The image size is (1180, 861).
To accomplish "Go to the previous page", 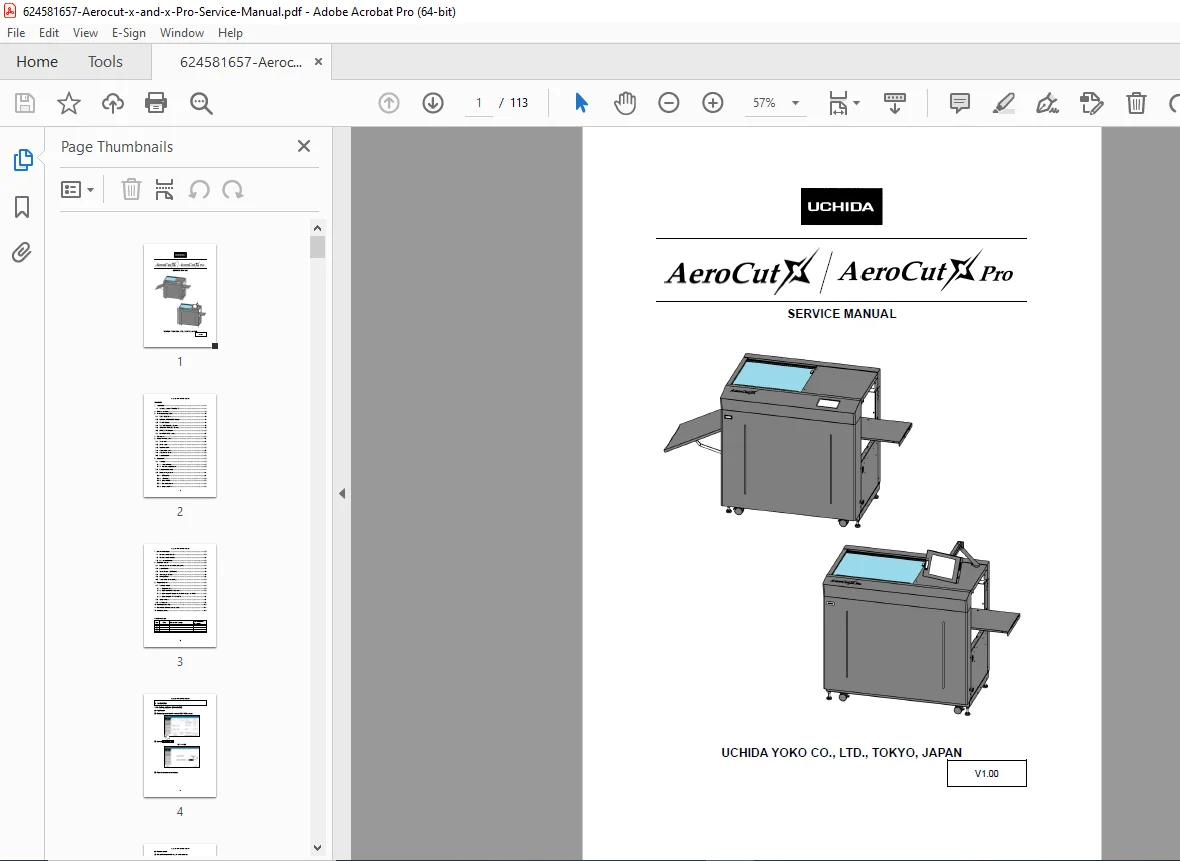I will point(388,103).
